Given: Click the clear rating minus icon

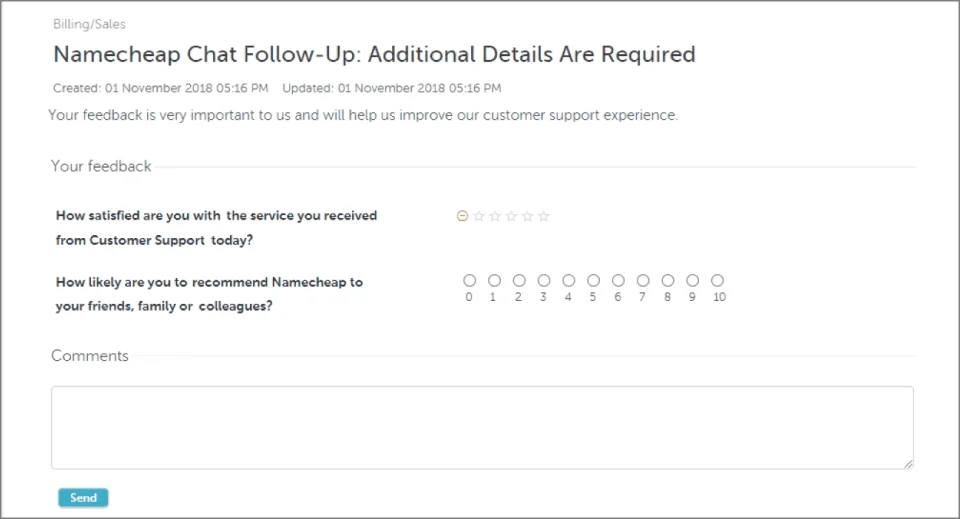Looking at the screenshot, I should point(462,216).
